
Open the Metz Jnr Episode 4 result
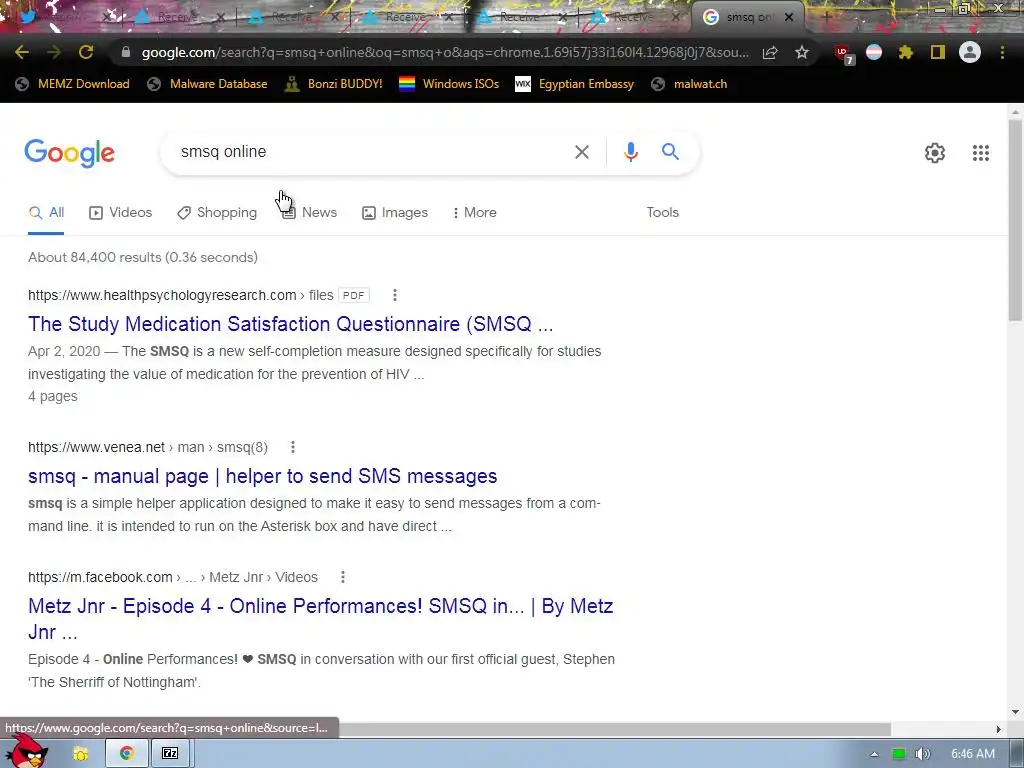coord(321,619)
